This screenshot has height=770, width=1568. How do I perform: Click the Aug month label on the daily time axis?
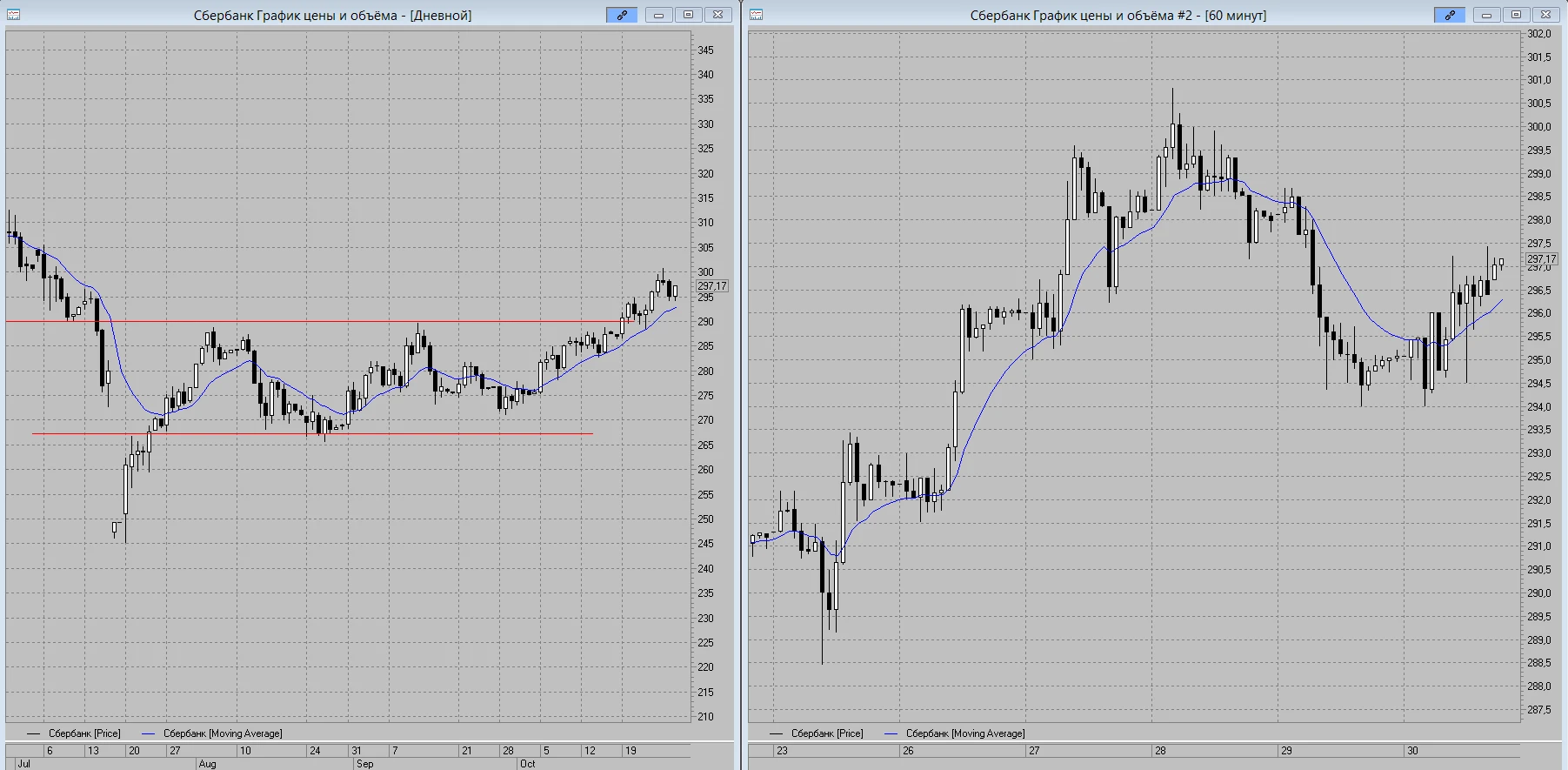[207, 764]
